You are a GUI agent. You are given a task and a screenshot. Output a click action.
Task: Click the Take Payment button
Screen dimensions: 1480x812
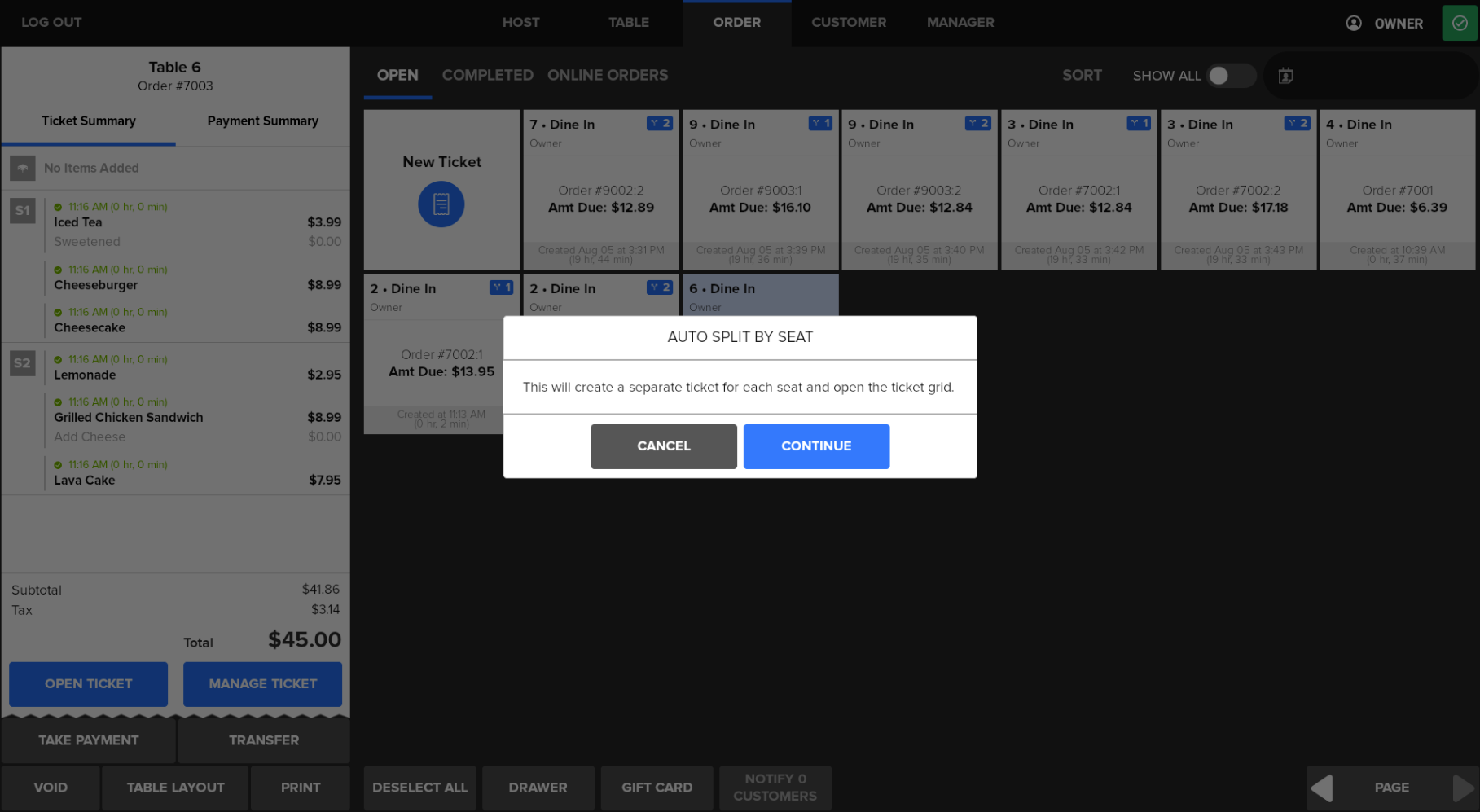pyautogui.click(x=89, y=740)
